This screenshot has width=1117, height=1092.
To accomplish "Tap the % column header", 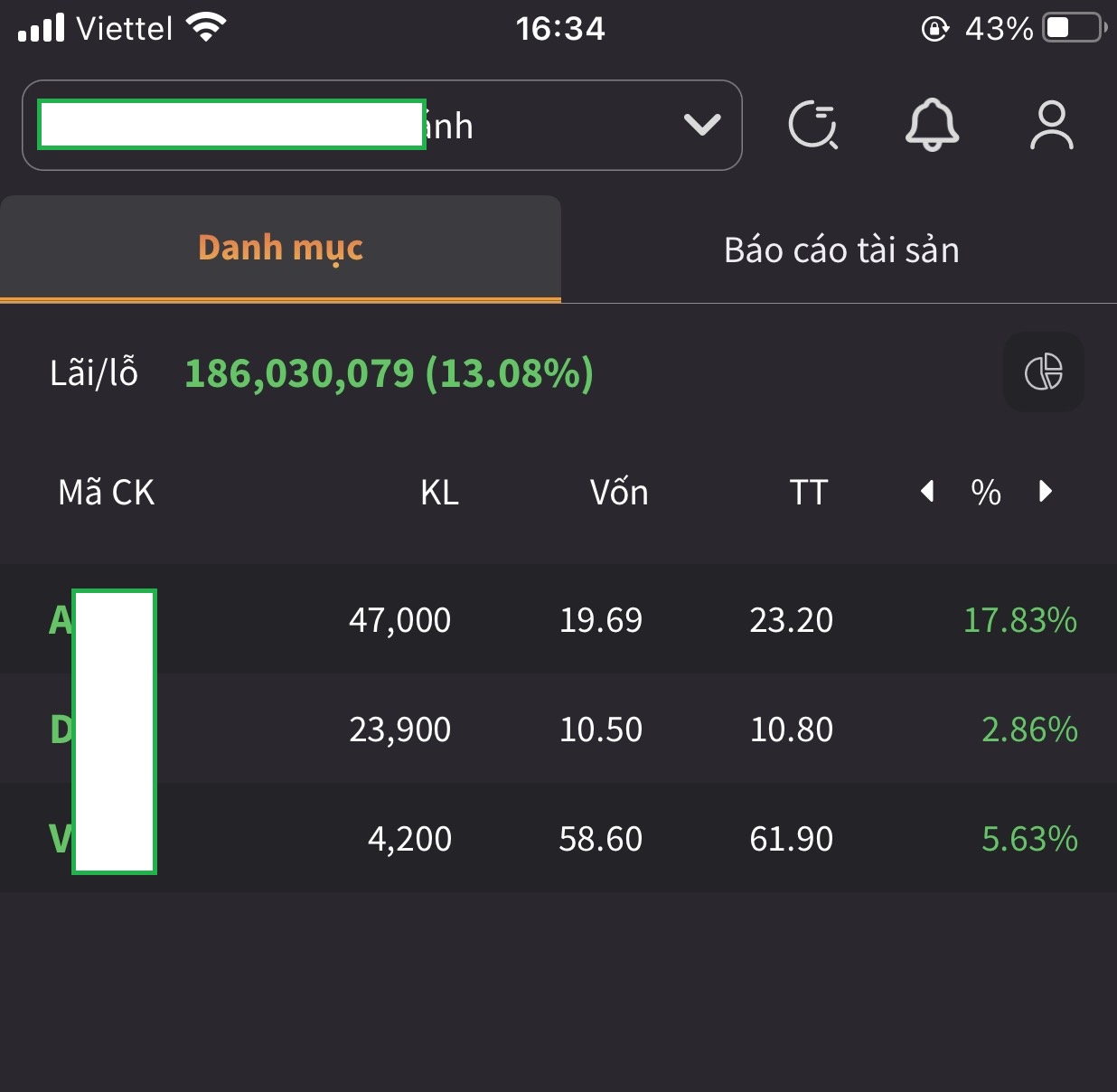I will pos(986,493).
